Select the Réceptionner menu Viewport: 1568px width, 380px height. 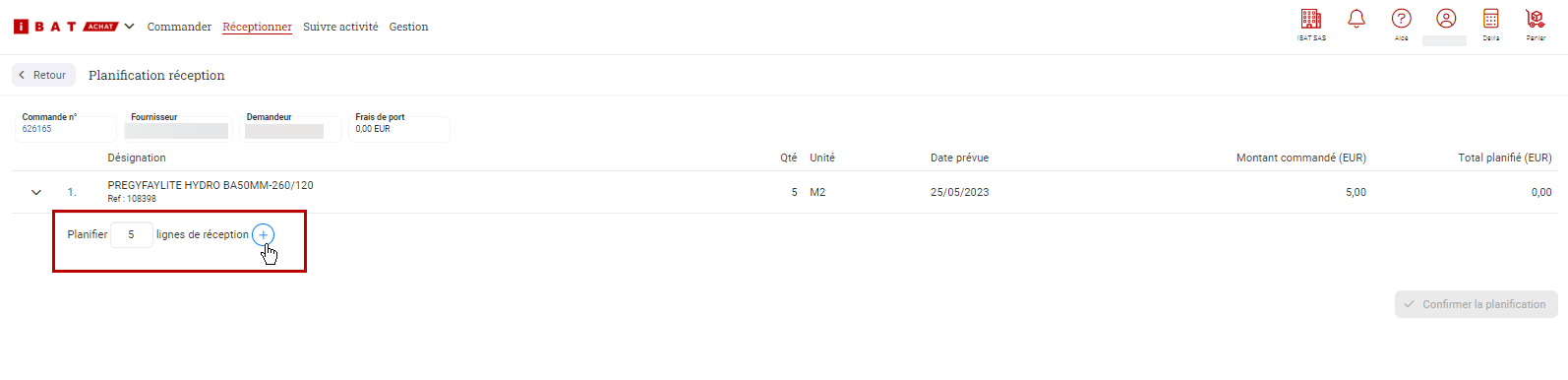pos(257,27)
